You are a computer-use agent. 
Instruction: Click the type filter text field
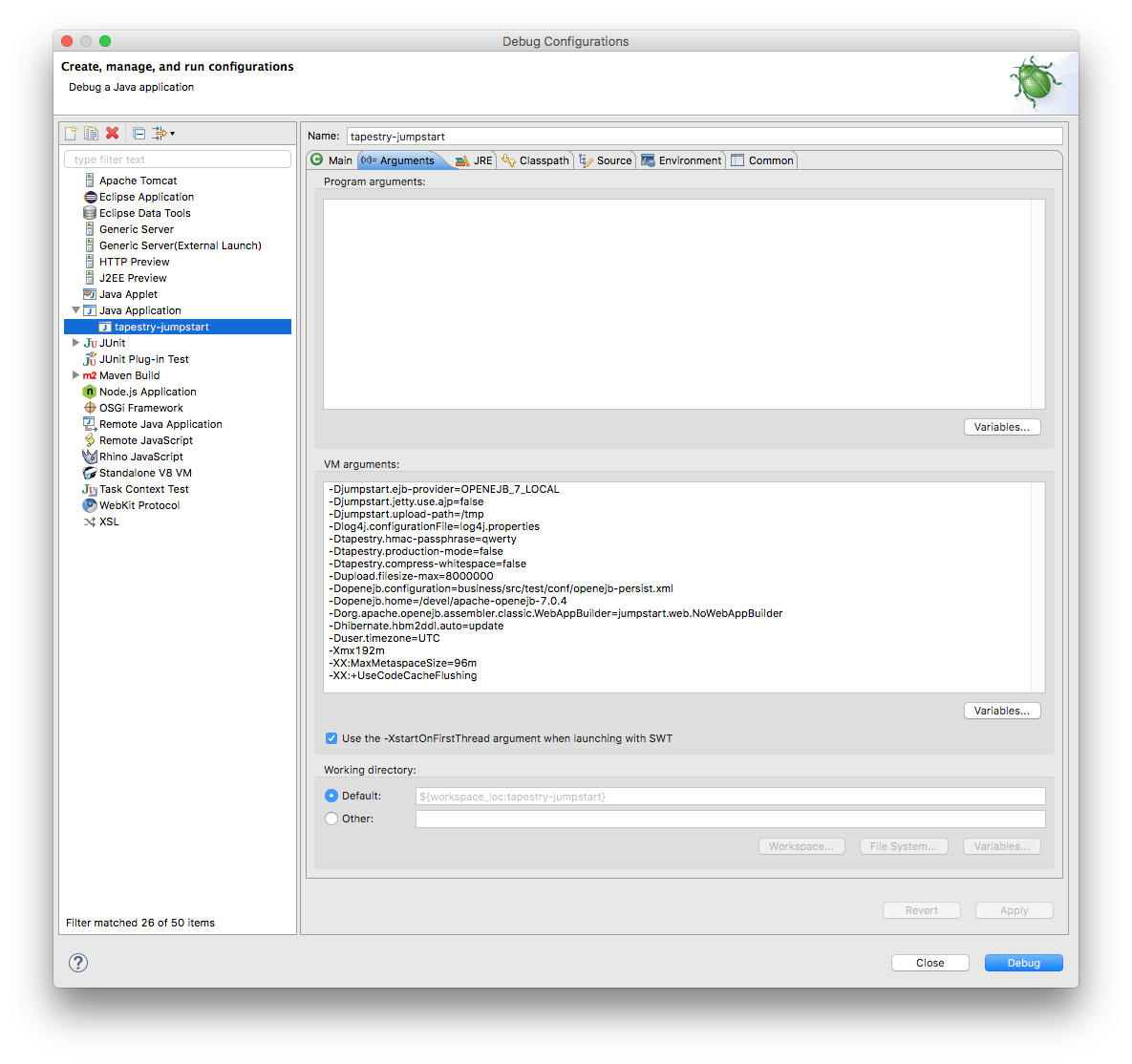[x=178, y=160]
